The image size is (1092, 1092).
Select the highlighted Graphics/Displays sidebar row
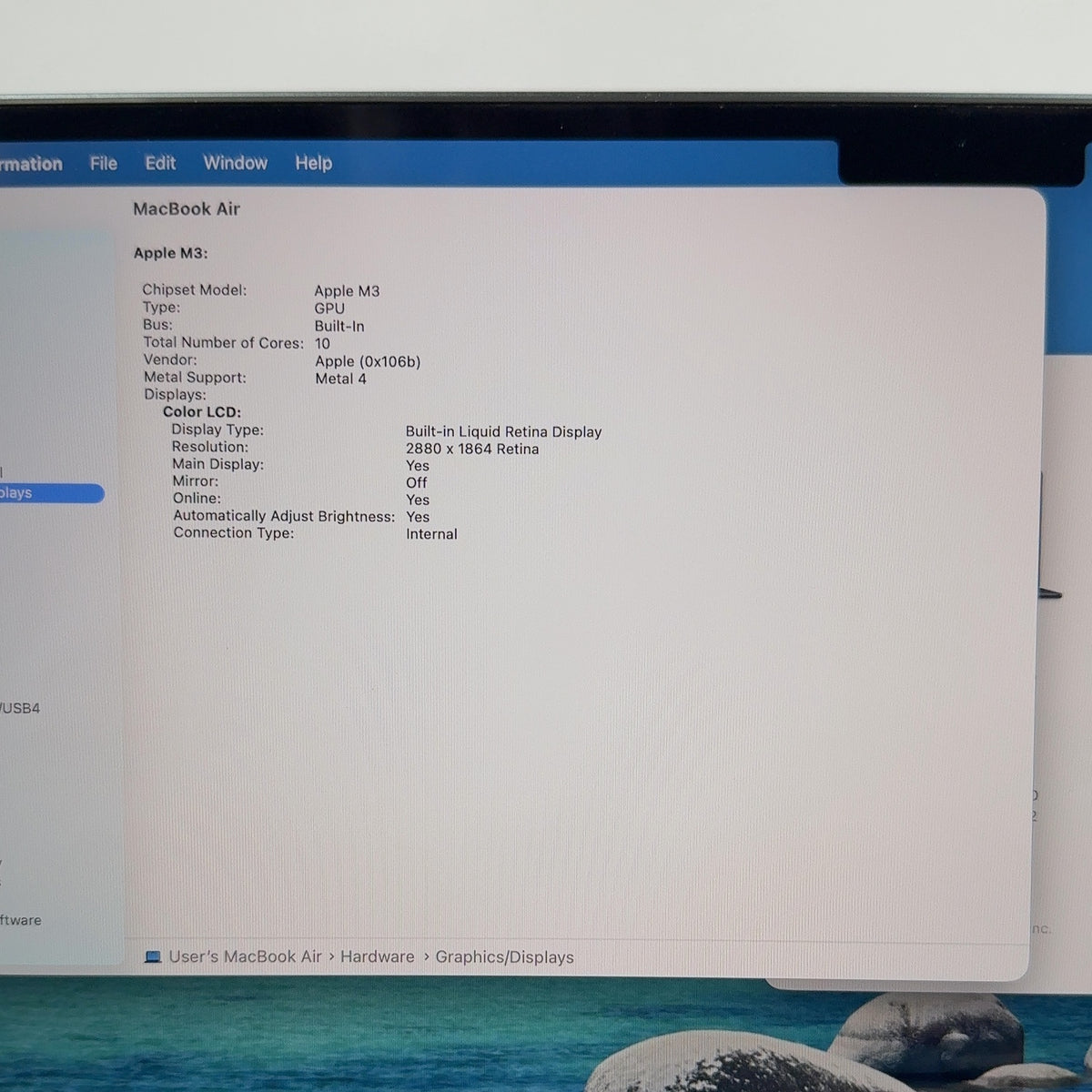52,493
